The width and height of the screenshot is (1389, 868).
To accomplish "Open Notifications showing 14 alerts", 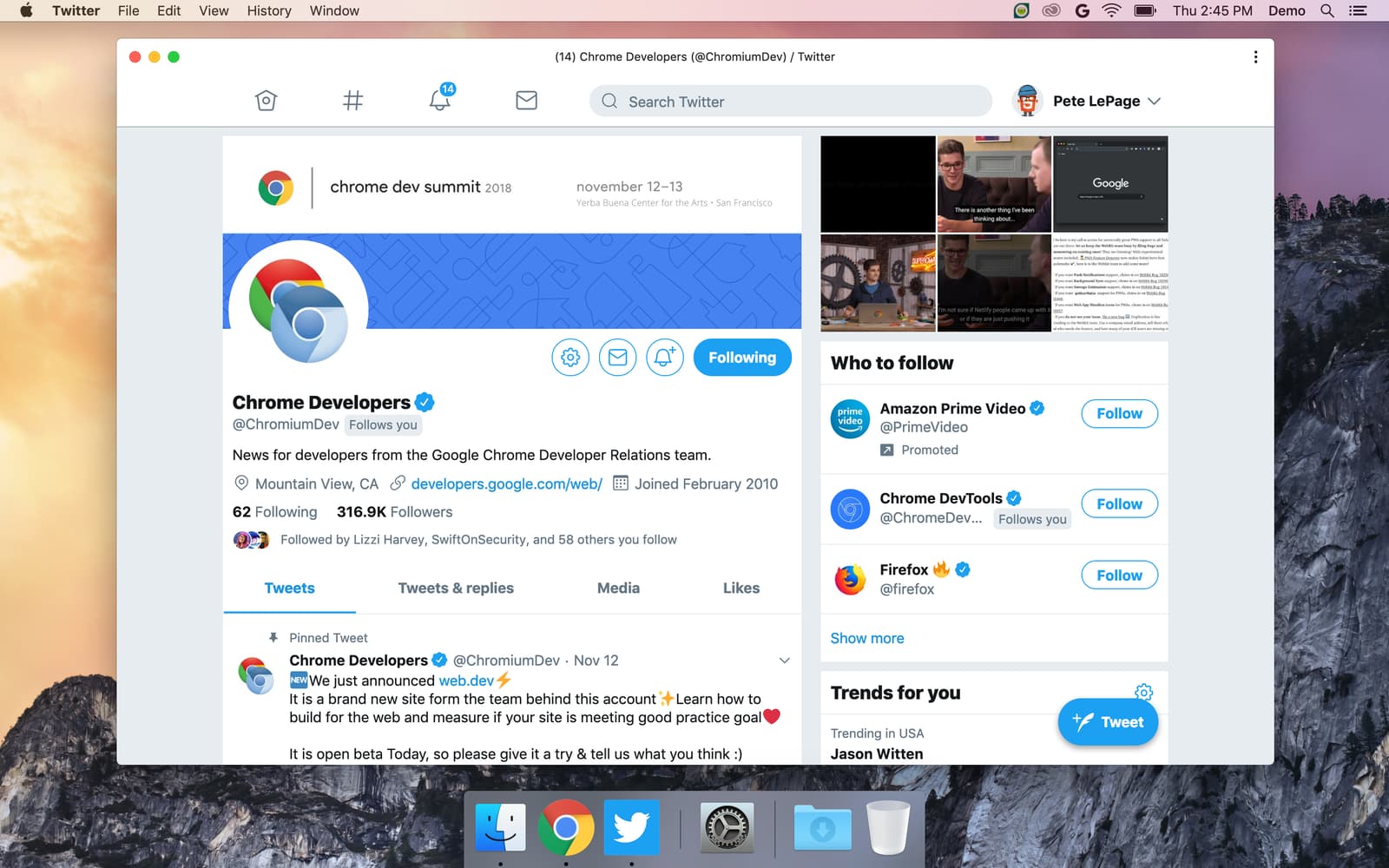I will point(439,100).
